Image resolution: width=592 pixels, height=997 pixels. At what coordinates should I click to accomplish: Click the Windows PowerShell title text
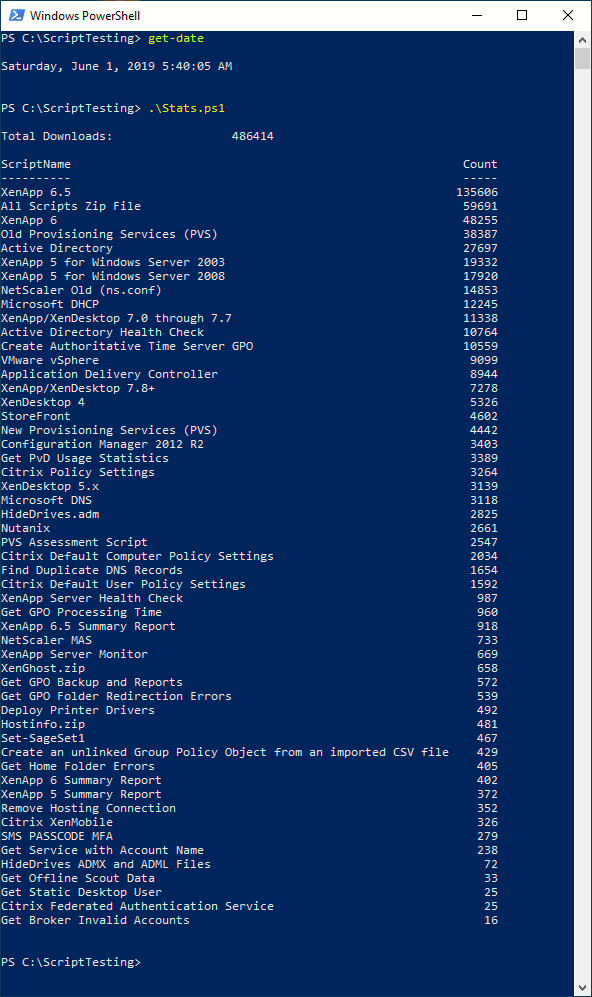coord(85,15)
